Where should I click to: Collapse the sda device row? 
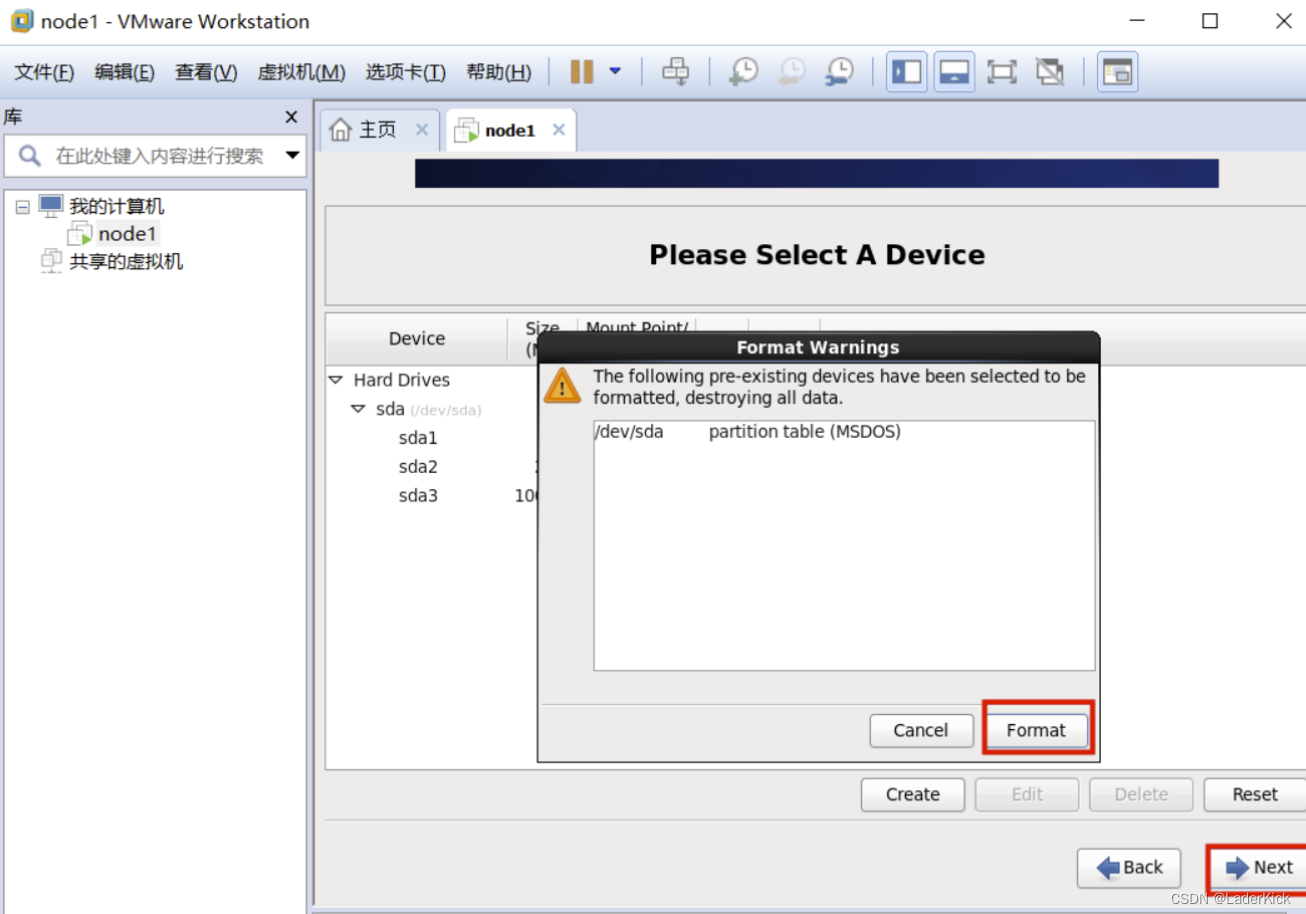358,409
